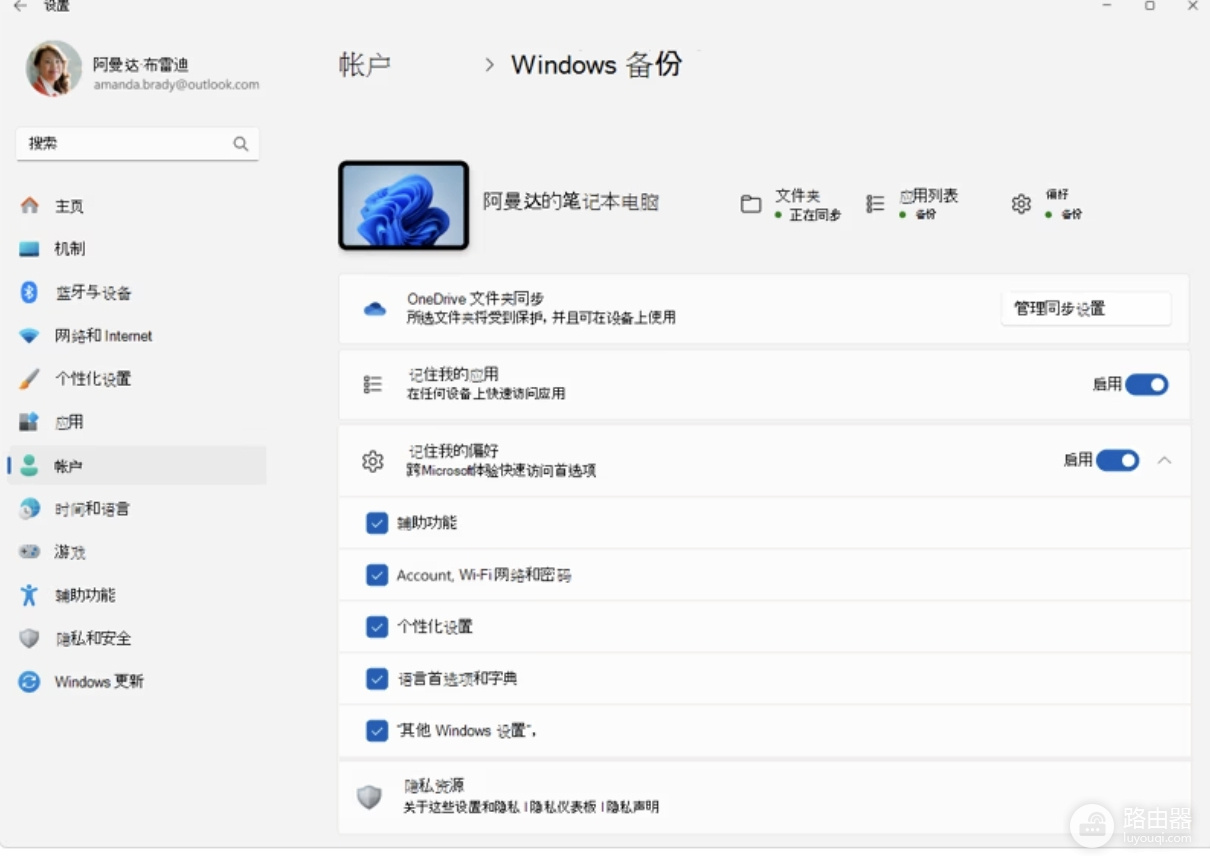
Task: Click the search magnifier icon
Action: click(x=241, y=144)
